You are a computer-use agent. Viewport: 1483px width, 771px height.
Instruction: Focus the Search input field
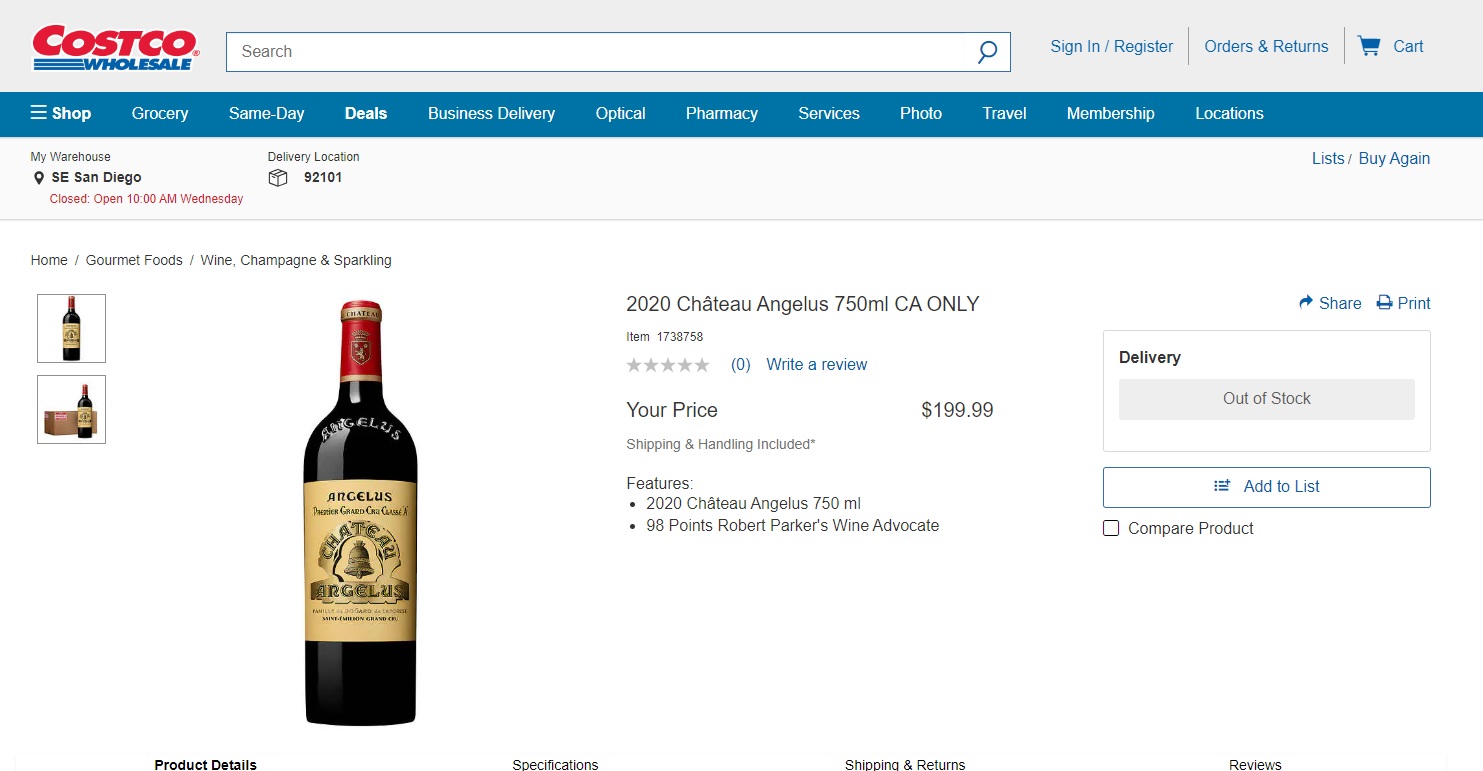pyautogui.click(x=600, y=52)
